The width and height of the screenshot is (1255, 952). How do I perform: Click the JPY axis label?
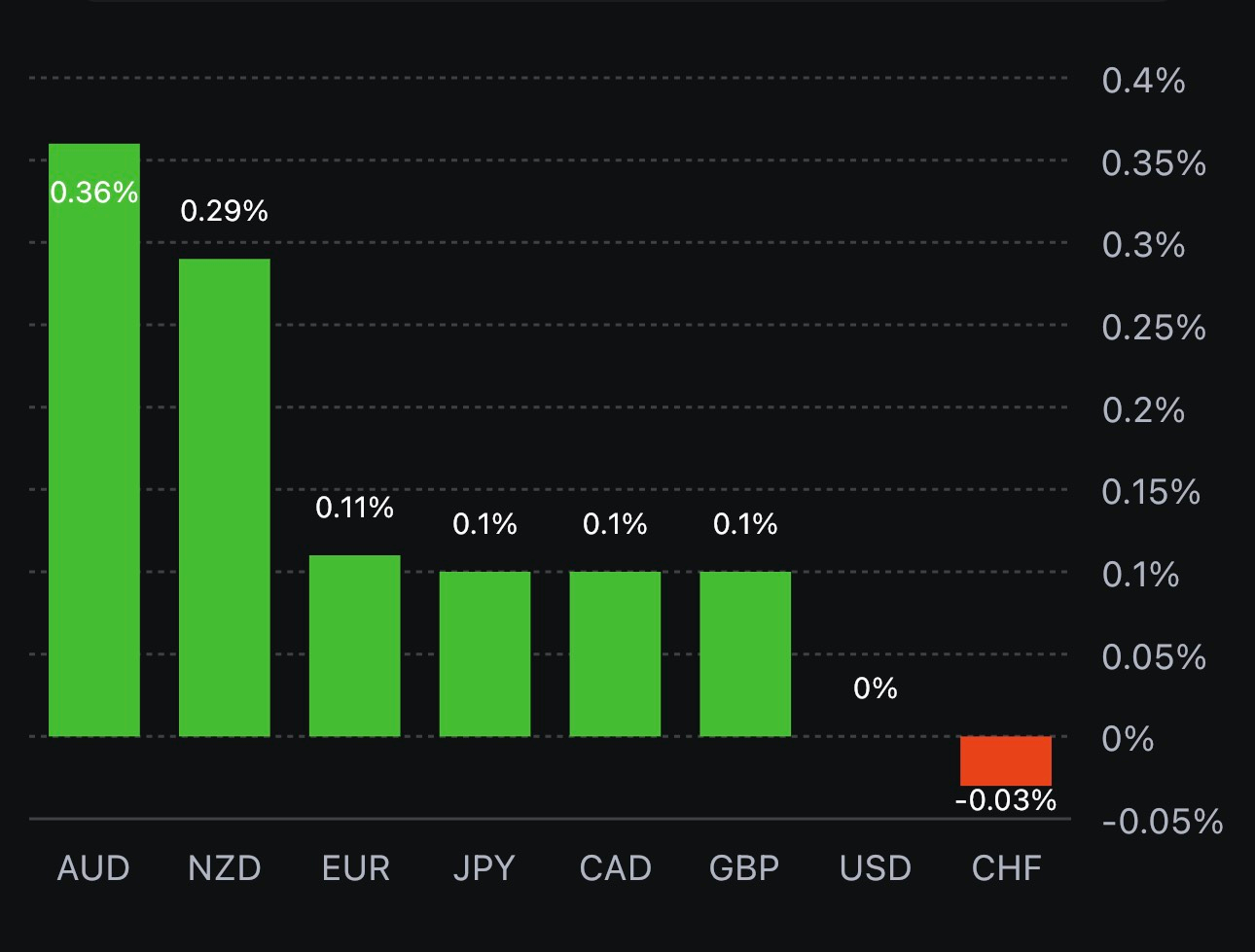point(484,868)
